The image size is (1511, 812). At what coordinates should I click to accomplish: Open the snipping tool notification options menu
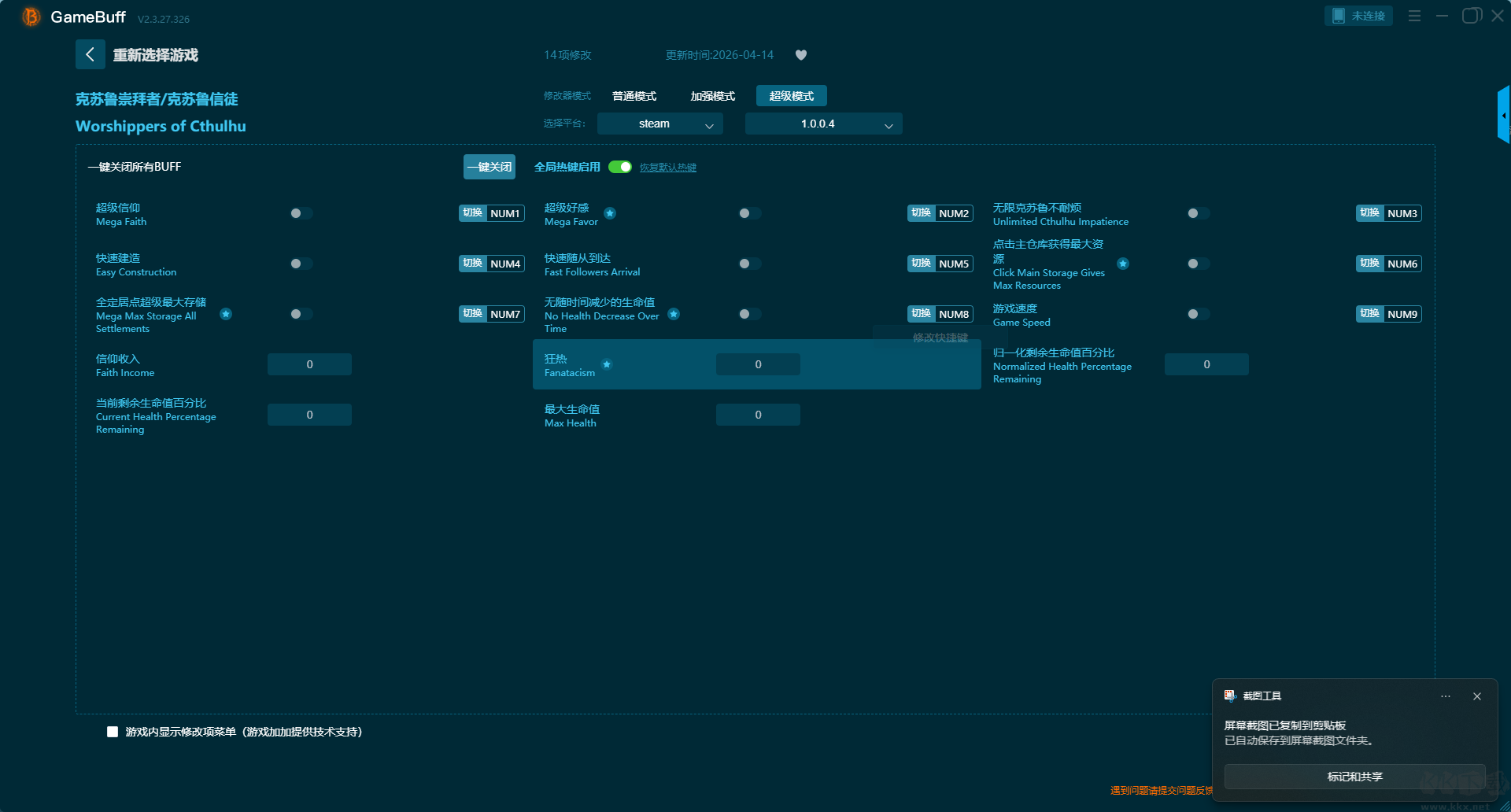point(1446,696)
